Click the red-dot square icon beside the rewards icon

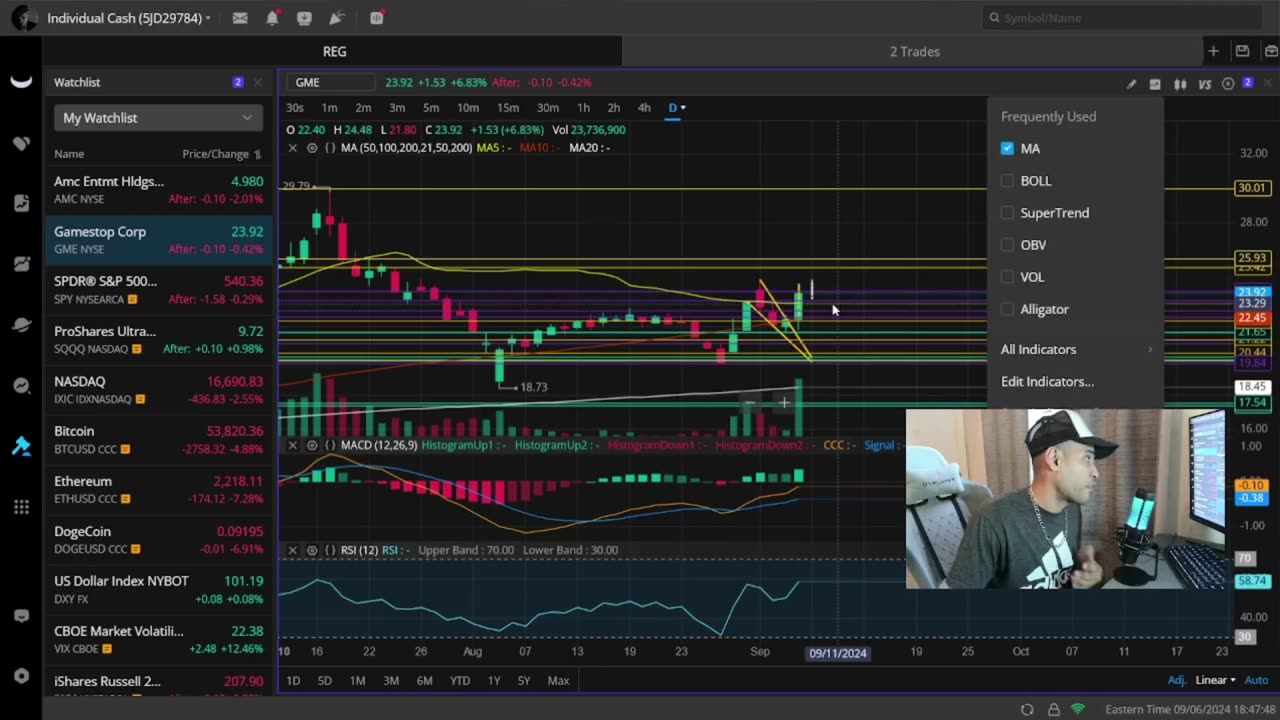pos(376,18)
